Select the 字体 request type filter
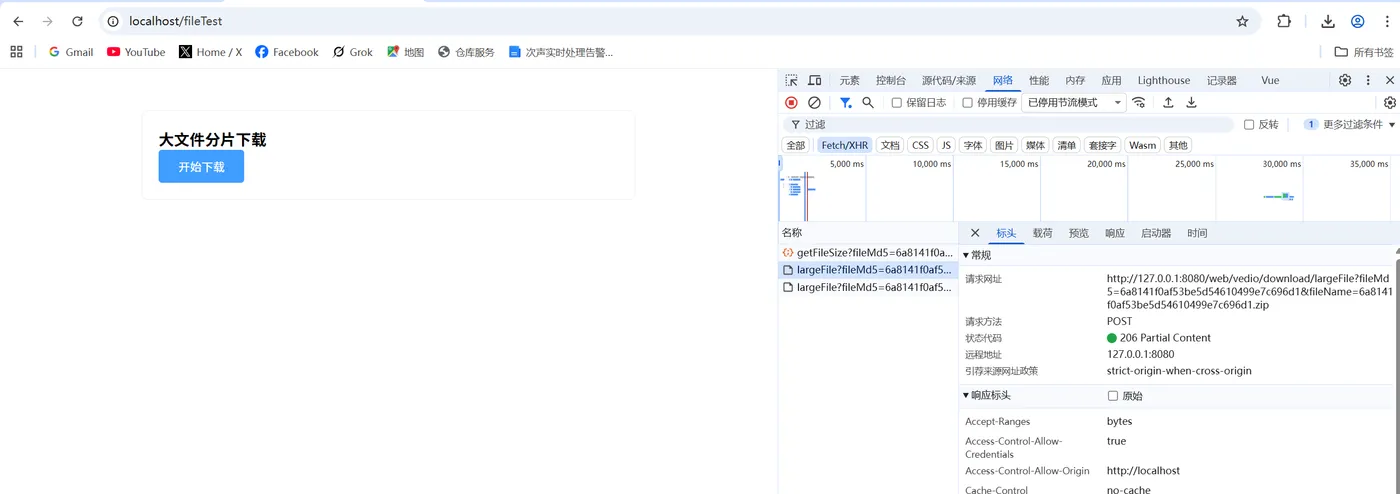Screen dimensions: 1400x494 point(973,145)
